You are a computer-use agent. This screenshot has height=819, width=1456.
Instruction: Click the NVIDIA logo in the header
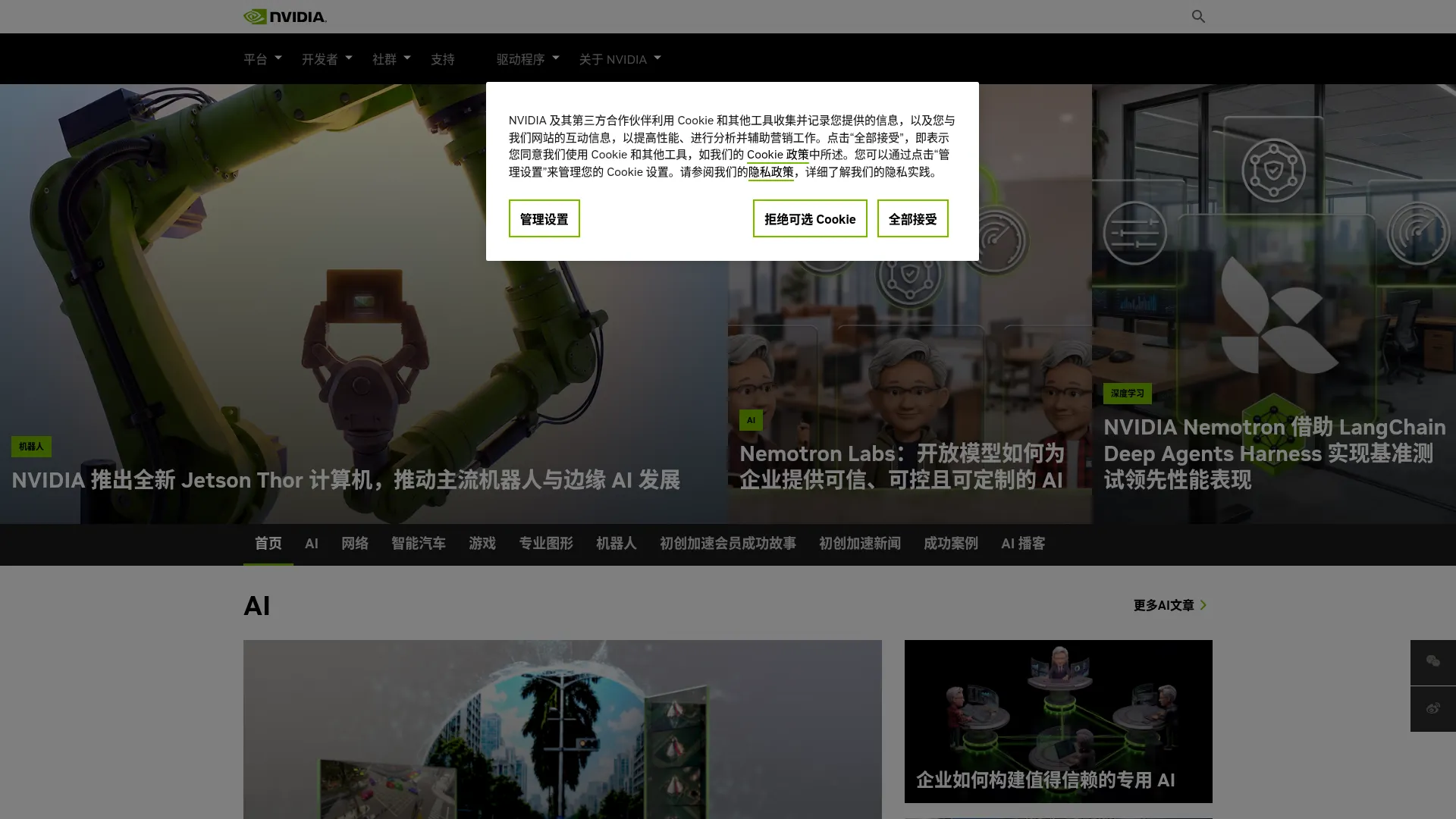[x=285, y=16]
